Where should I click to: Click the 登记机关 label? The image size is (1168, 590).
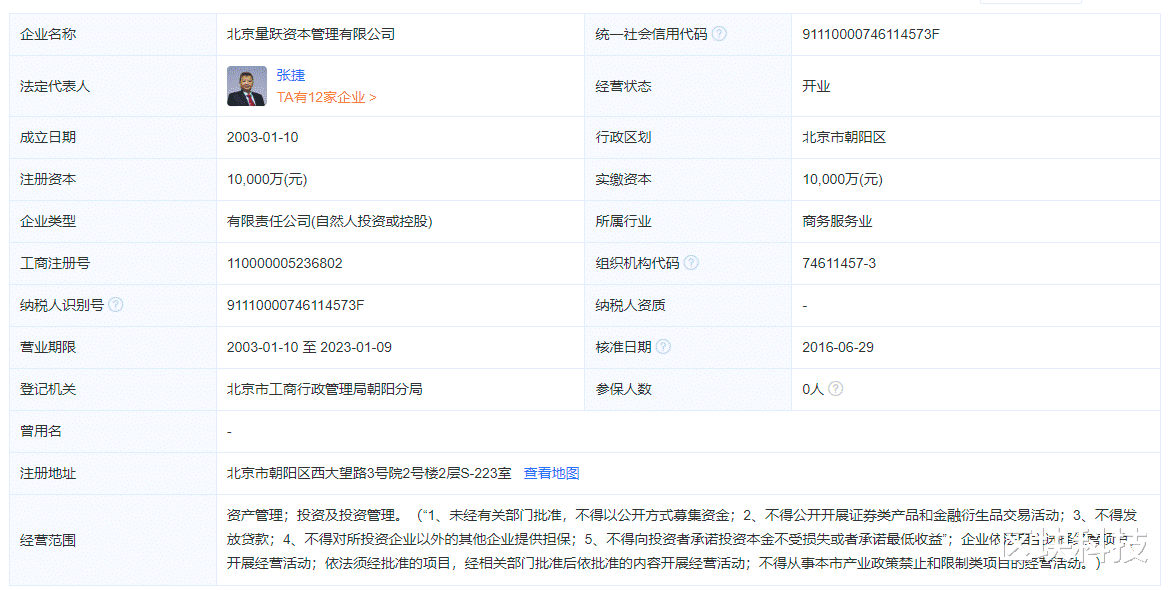(x=48, y=389)
